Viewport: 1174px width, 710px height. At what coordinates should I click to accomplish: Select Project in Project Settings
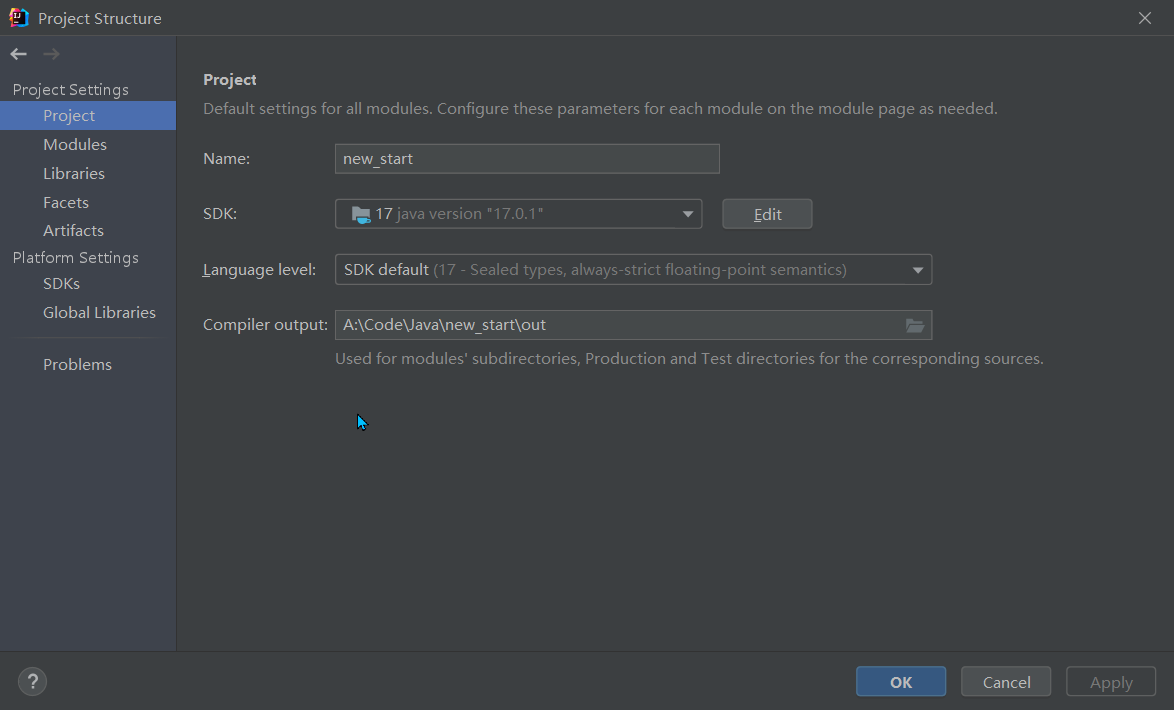coord(69,116)
